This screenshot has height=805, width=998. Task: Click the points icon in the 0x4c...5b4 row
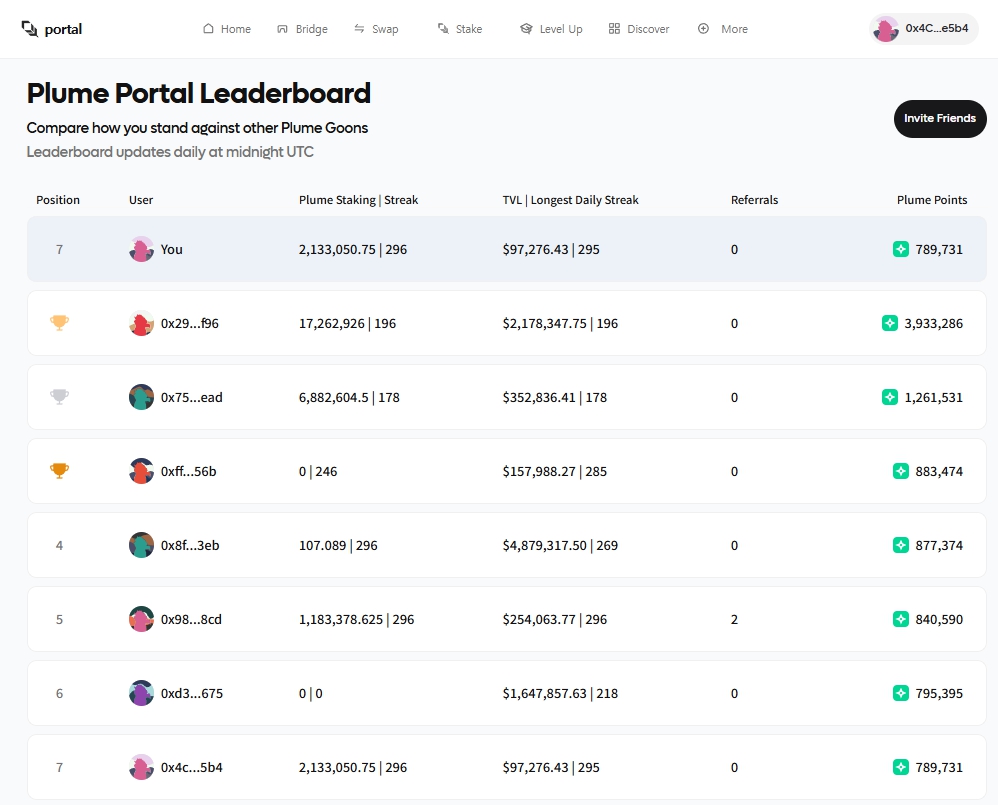pyautogui.click(x=901, y=767)
